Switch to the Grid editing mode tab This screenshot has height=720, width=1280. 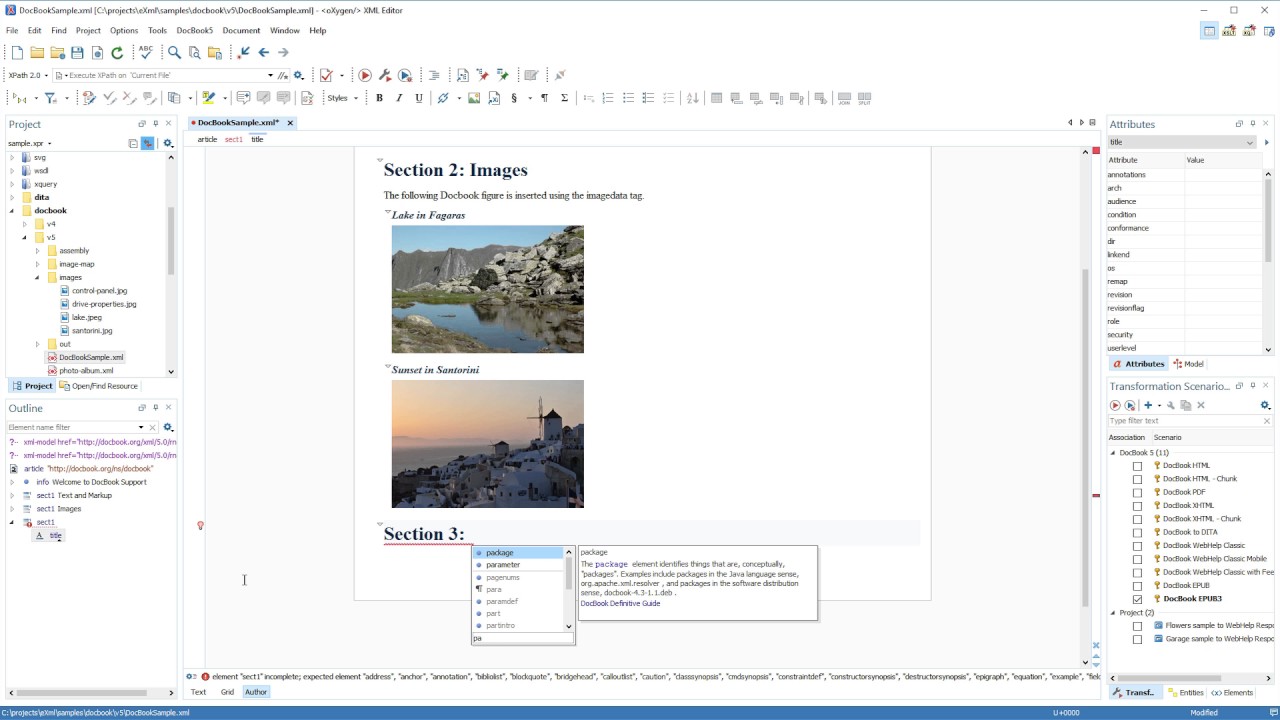[x=227, y=692]
